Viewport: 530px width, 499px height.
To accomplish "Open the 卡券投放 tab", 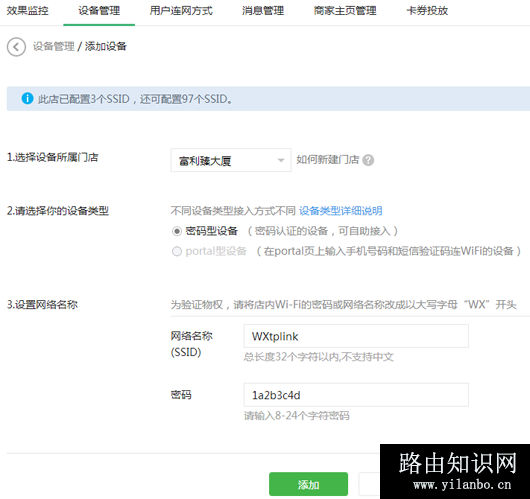I will (427, 11).
